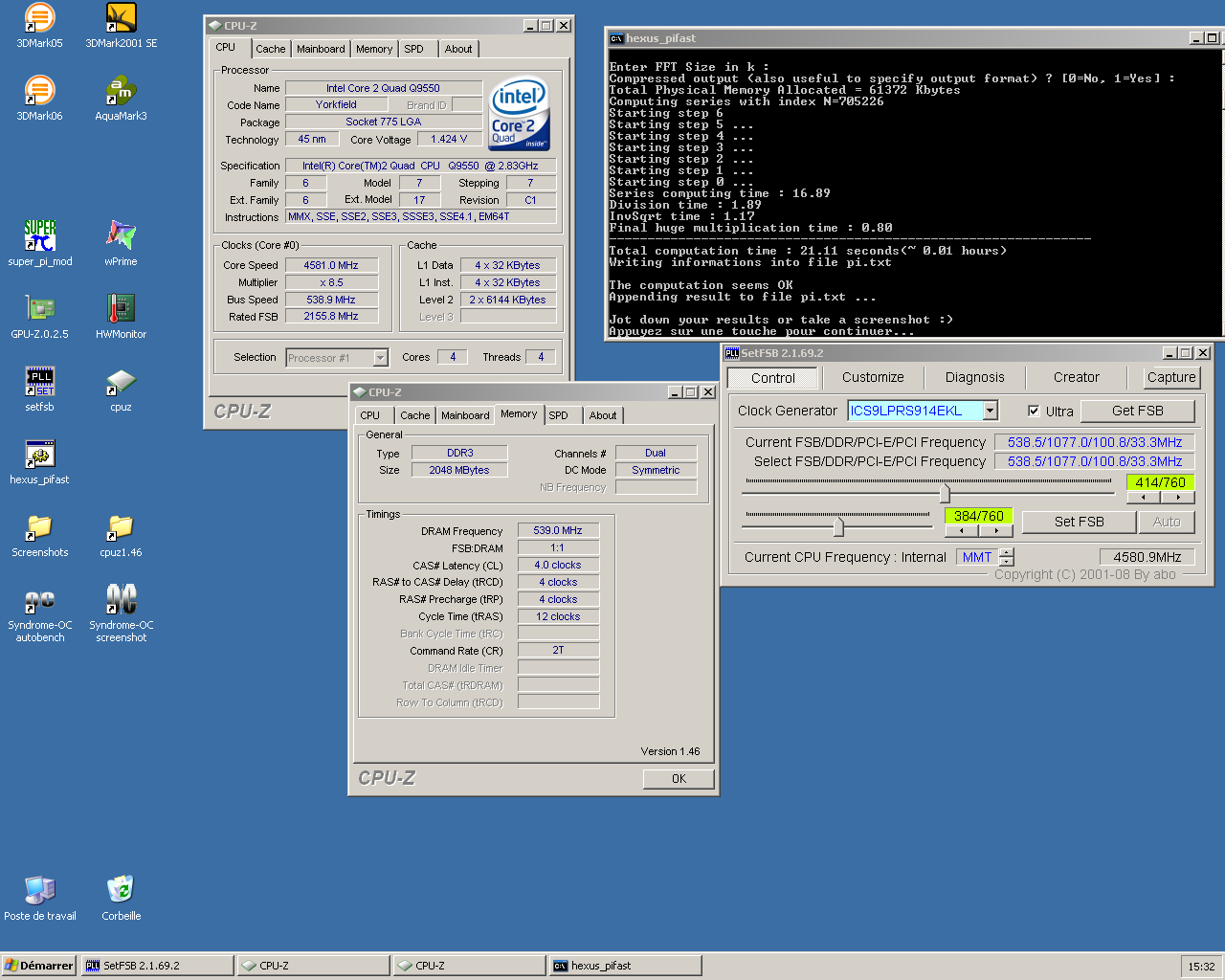Open the CPU tab in front CPU-Z window
Screen dimensions: 1225x980
tap(369, 415)
